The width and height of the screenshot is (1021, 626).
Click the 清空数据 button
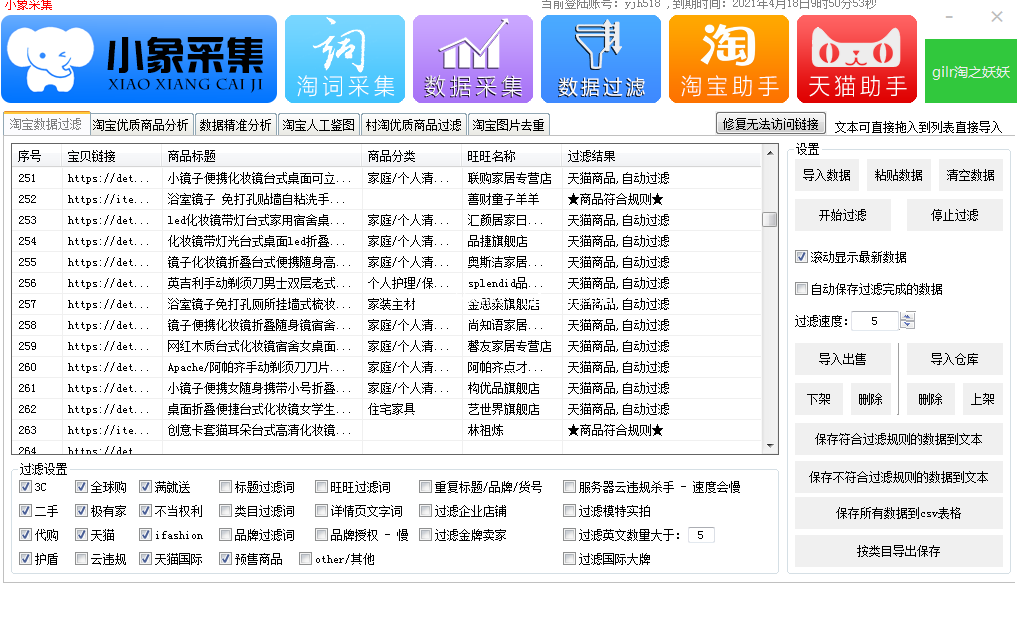click(x=970, y=175)
